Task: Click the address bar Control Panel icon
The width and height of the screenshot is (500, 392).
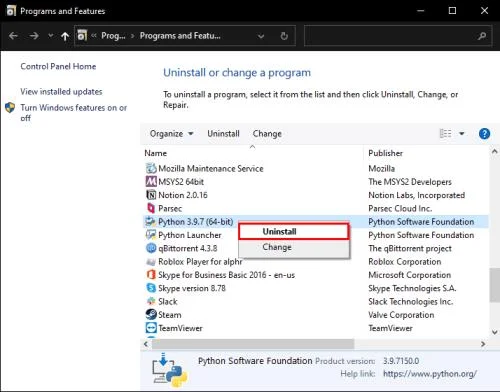Action: (x=82, y=35)
